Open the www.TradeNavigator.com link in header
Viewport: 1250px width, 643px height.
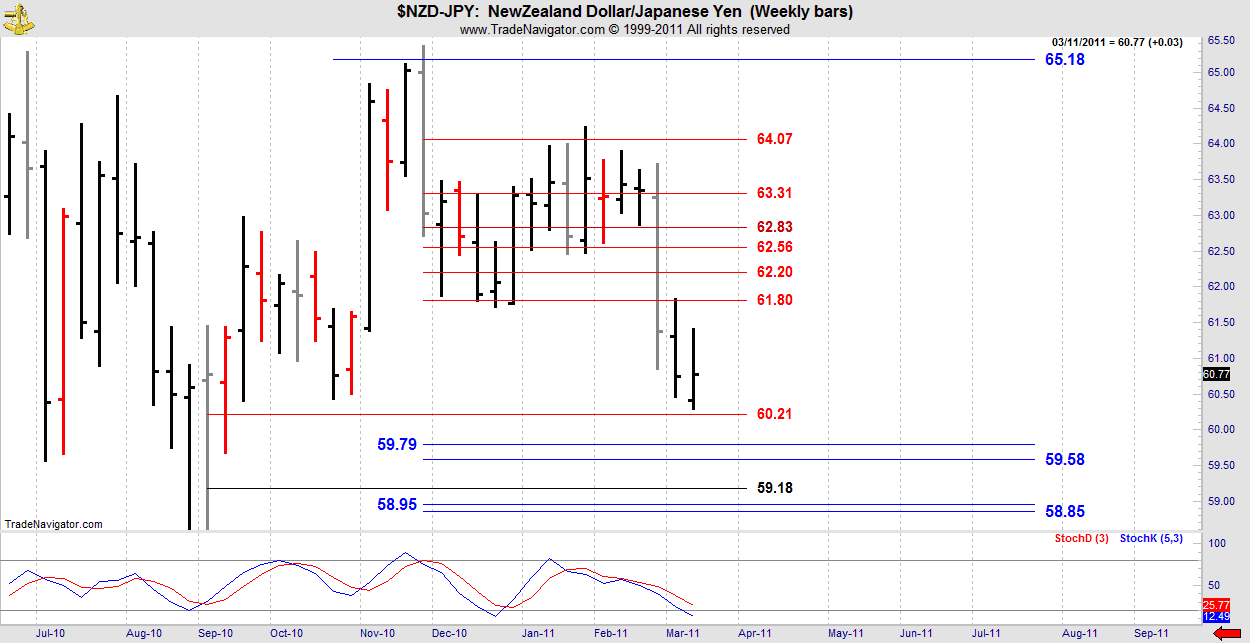pyautogui.click(x=532, y=30)
